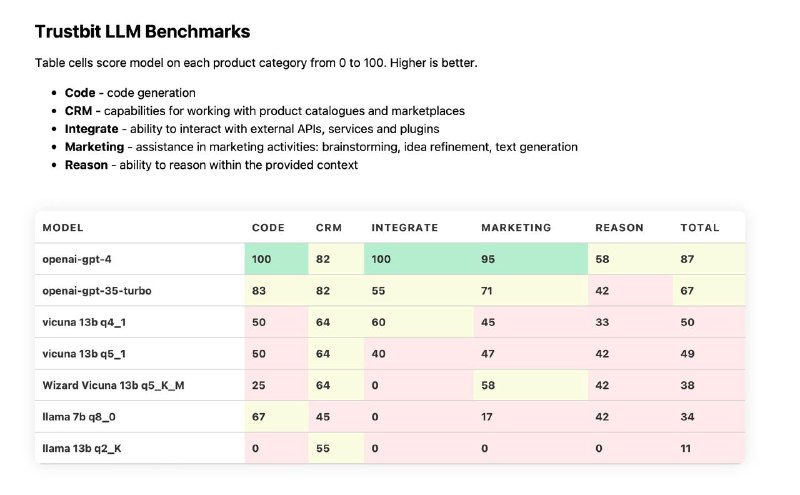The width and height of the screenshot is (800, 495).
Task: Click the openai-gpt-35-turbo model name
Action: click(97, 291)
